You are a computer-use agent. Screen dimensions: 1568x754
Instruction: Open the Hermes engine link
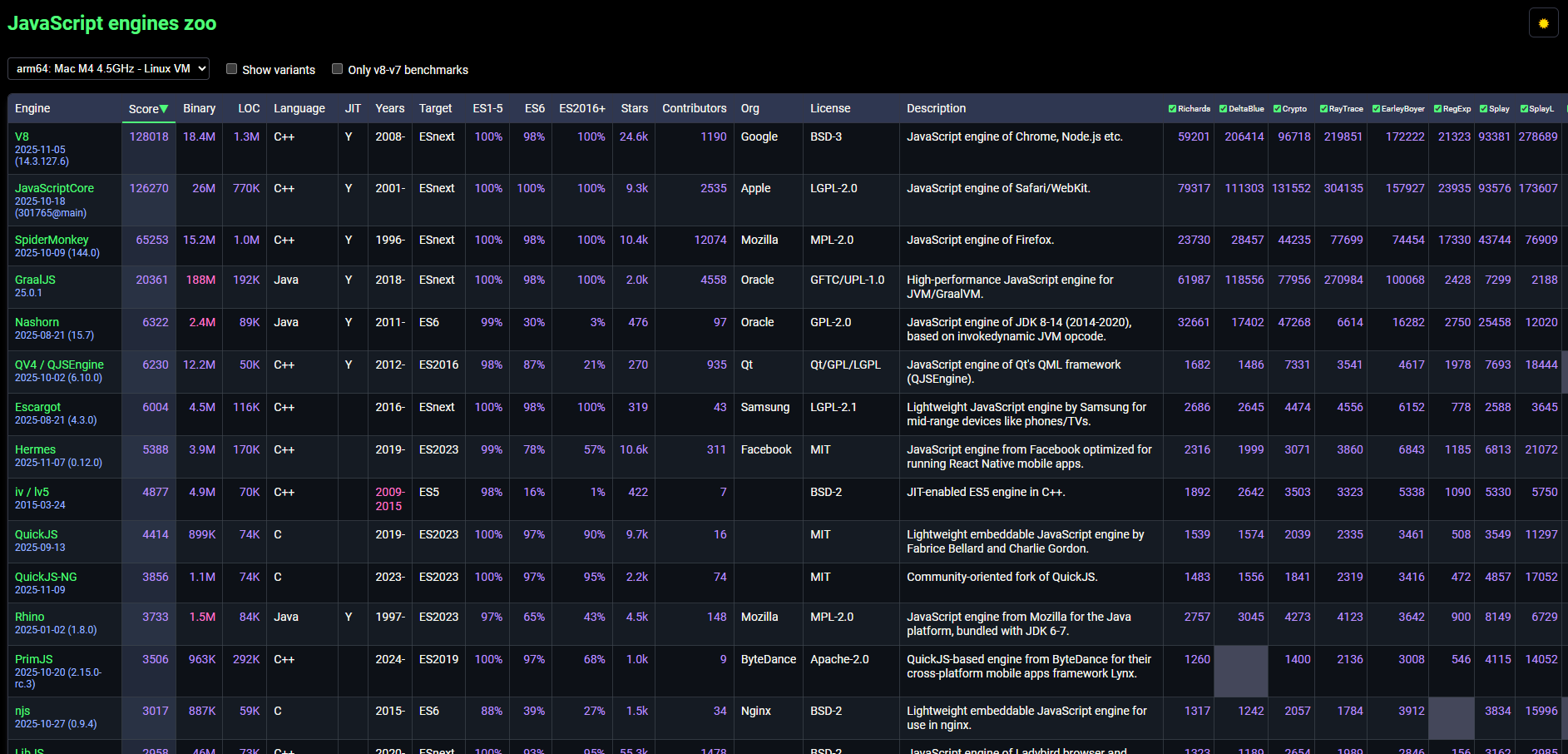[35, 449]
